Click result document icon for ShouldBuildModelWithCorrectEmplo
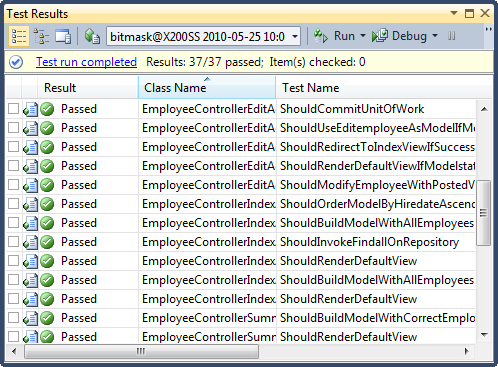Screen dimensions: 498x367 coord(30,318)
